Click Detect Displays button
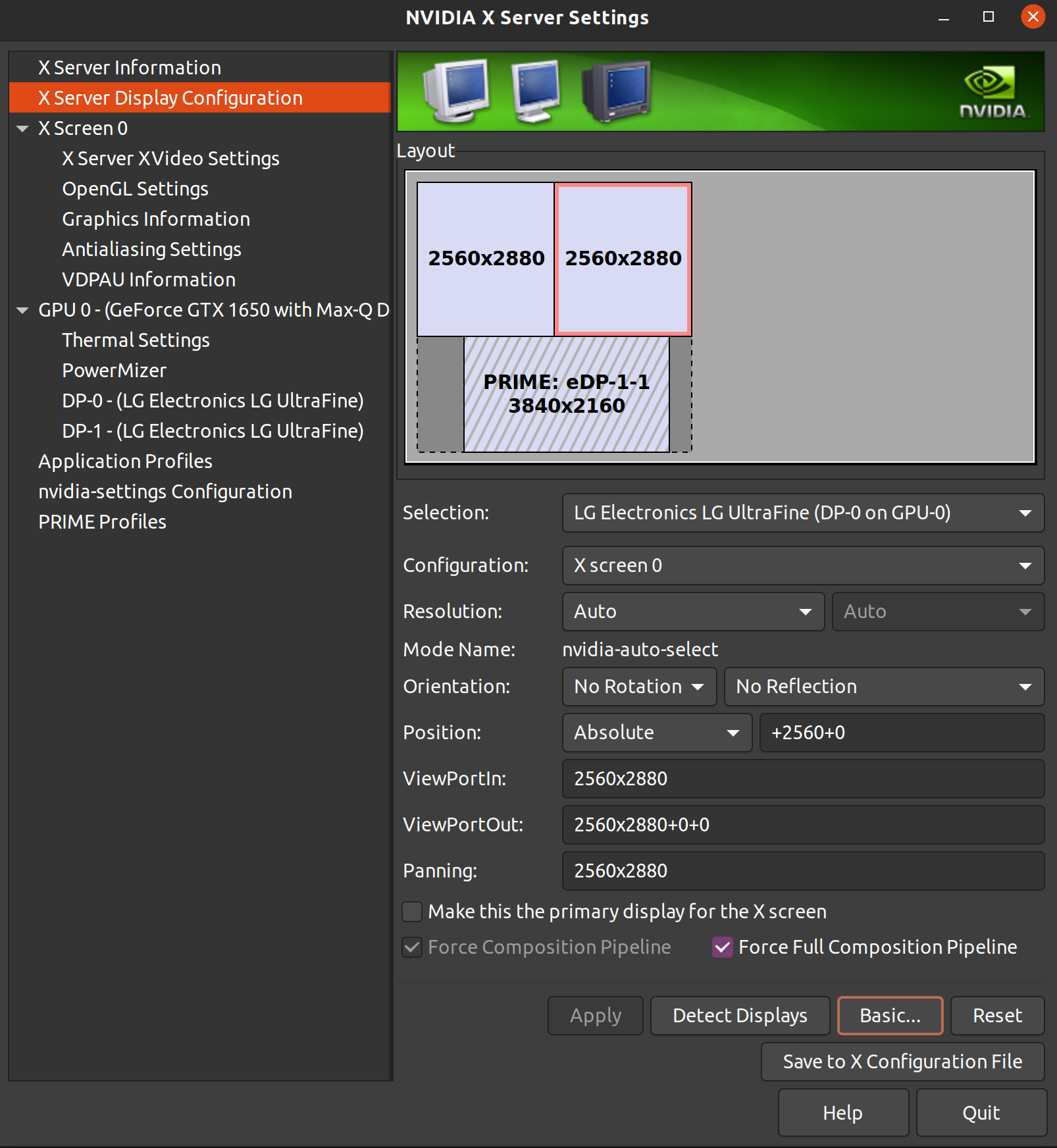1057x1148 pixels. pyautogui.click(x=740, y=1016)
